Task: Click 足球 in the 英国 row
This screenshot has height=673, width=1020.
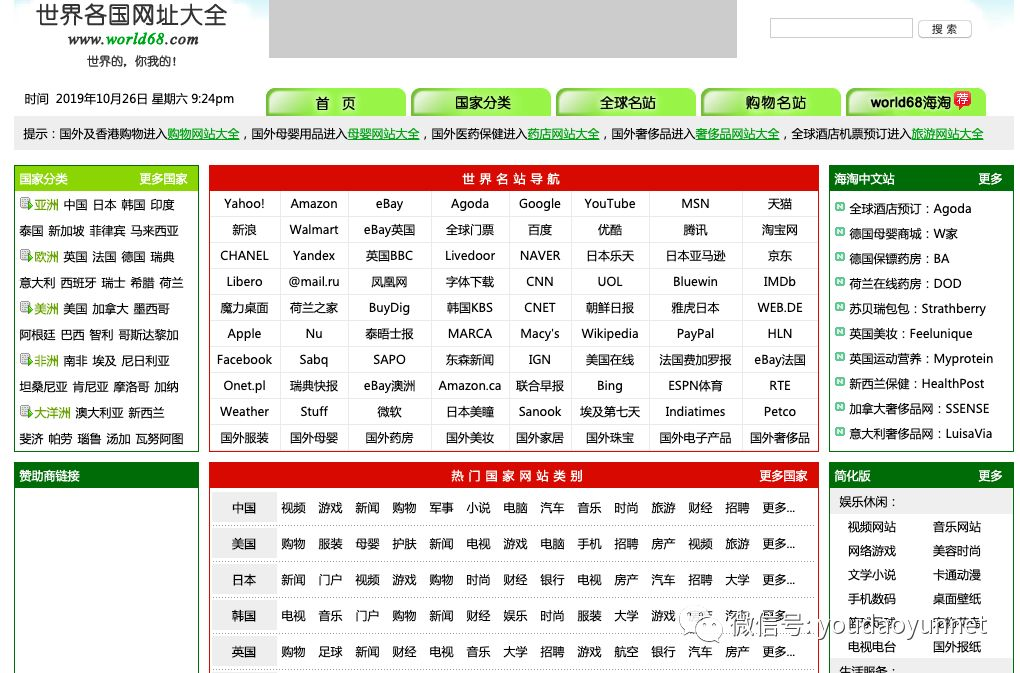Action: click(330, 652)
